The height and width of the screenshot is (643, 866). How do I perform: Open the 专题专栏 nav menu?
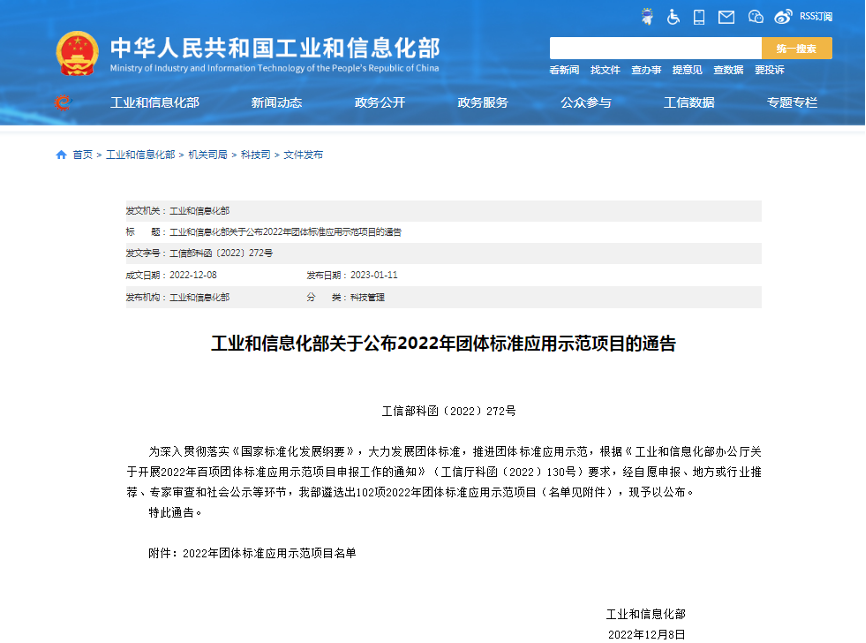click(x=792, y=103)
